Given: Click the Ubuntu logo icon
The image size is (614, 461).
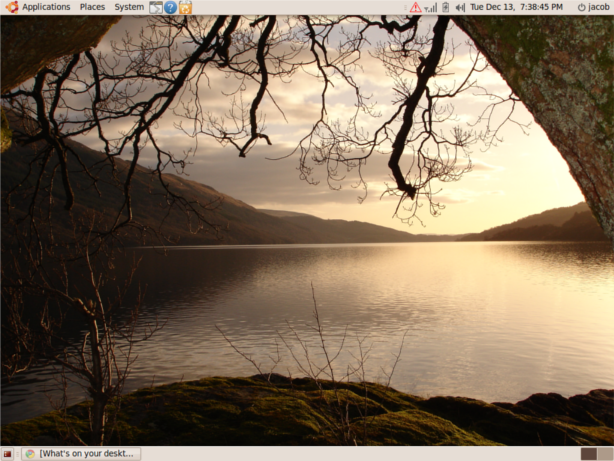Looking at the screenshot, I should (x=12, y=7).
